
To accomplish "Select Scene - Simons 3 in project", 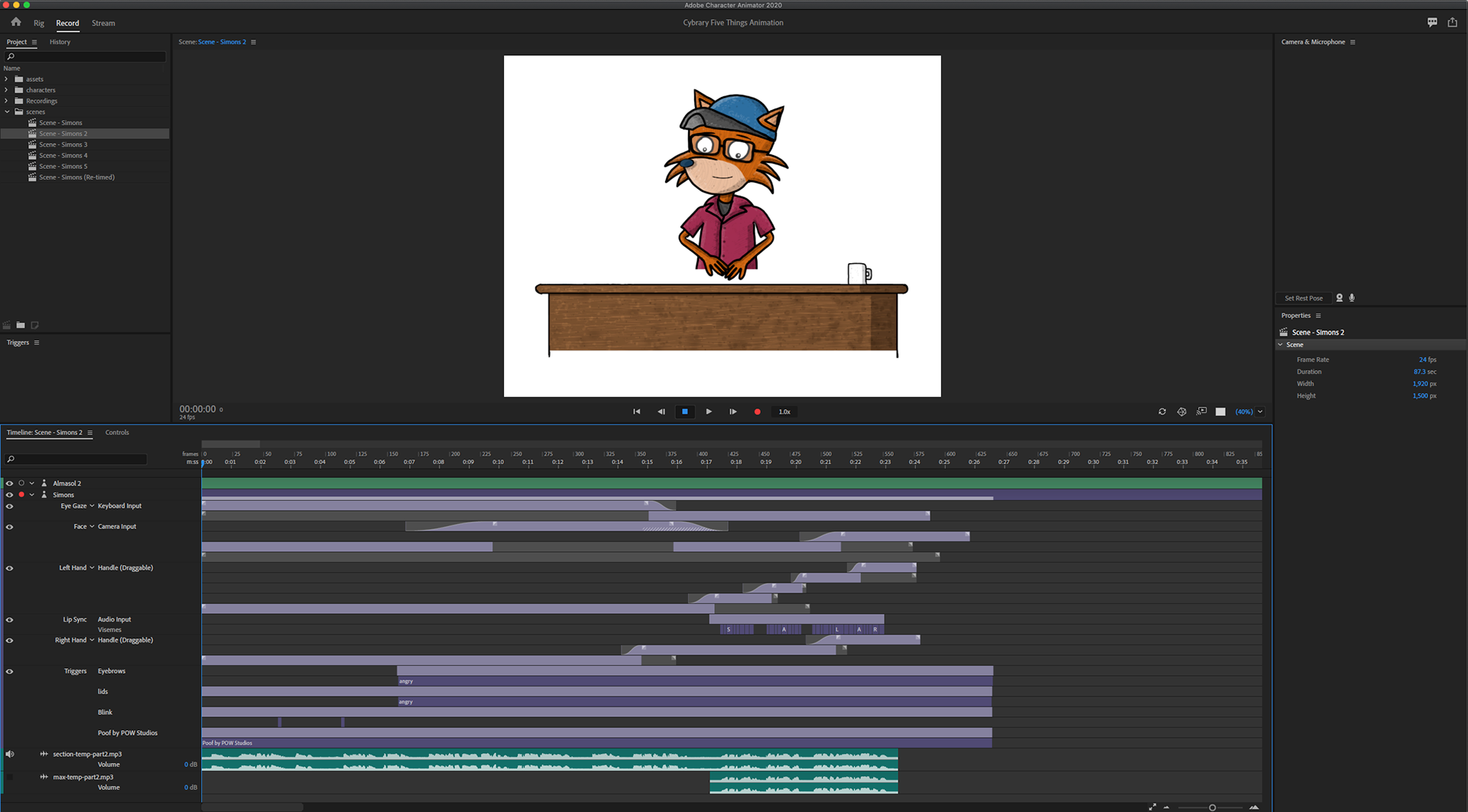I will (63, 145).
